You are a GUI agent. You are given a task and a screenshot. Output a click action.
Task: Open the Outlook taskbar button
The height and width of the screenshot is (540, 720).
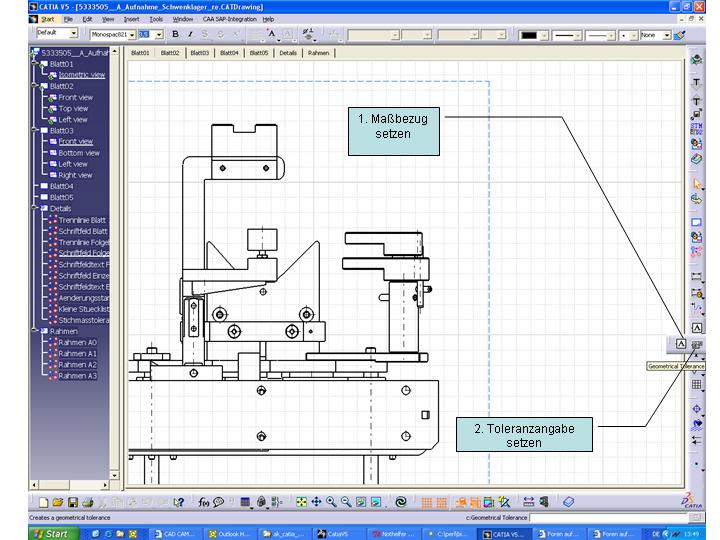tap(230, 534)
